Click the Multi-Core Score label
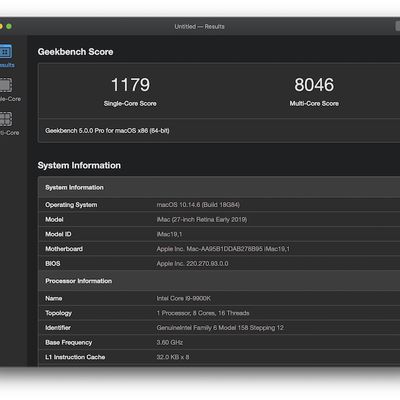This screenshot has height=400, width=400. click(314, 103)
